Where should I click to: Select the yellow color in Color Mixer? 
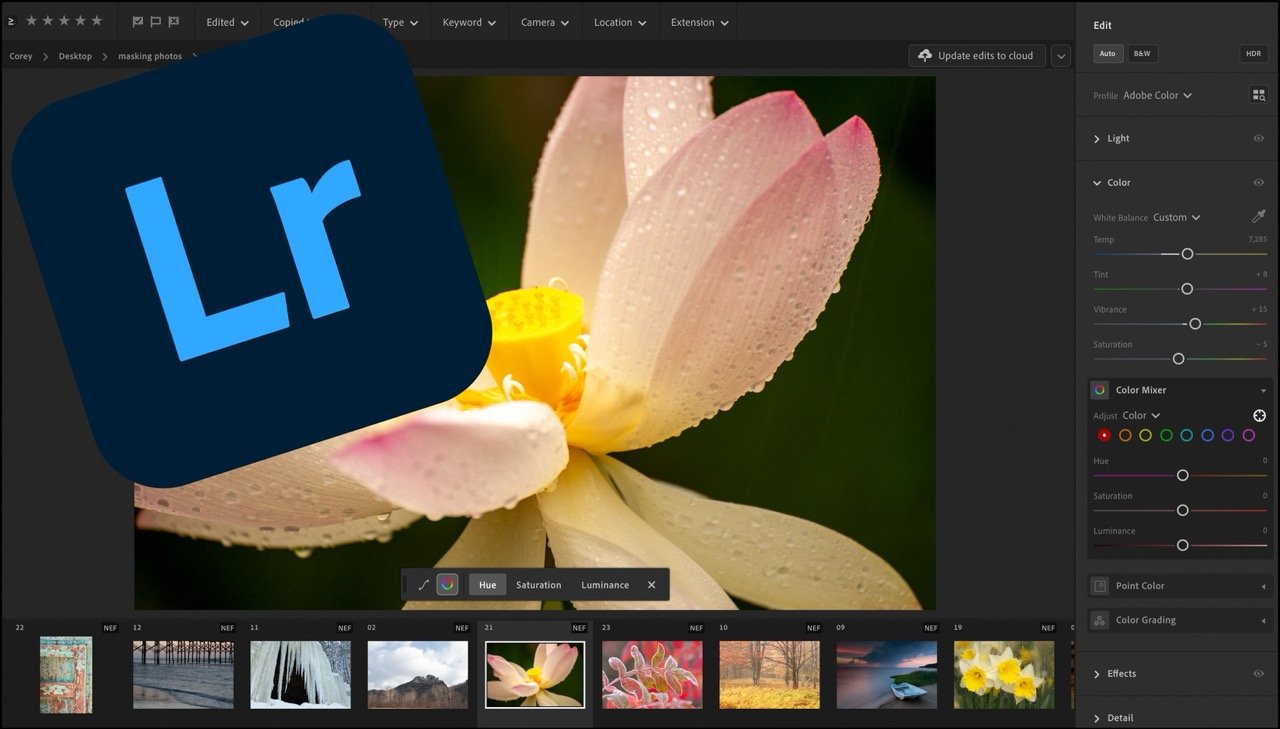[1145, 435]
